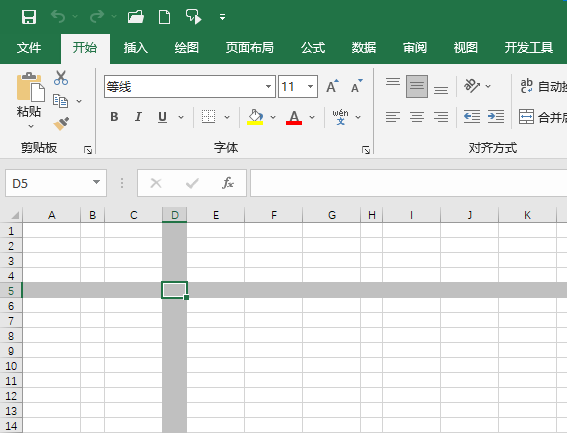Switch to the 绘图 tab
Viewport: 567px width, 433px height.
click(187, 48)
